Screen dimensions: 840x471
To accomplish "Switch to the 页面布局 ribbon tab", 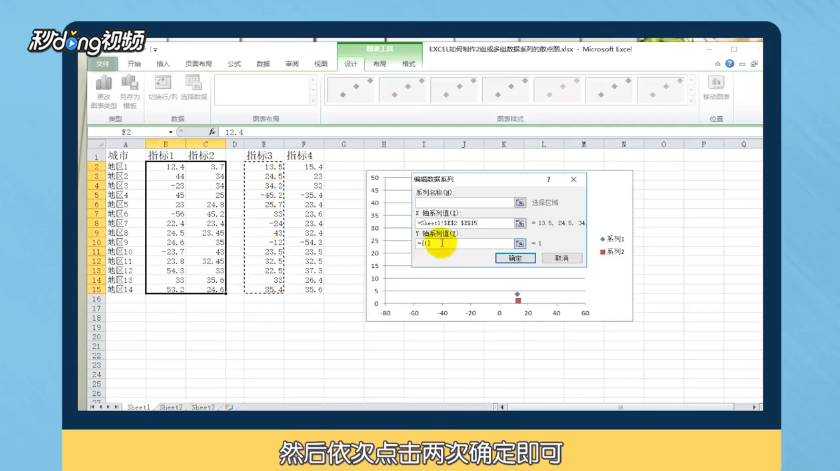I will (x=199, y=64).
